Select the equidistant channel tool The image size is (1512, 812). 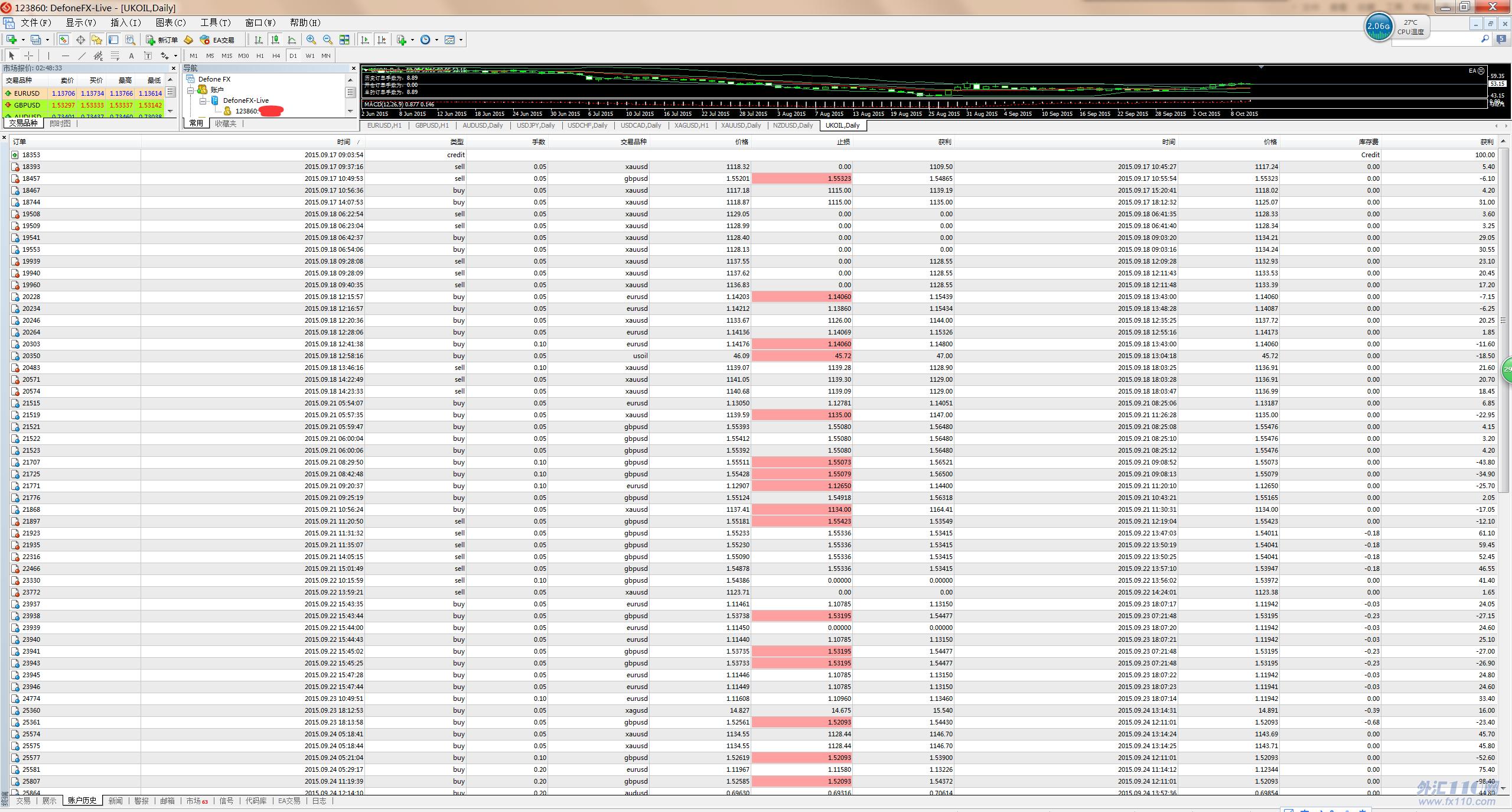pos(98,56)
